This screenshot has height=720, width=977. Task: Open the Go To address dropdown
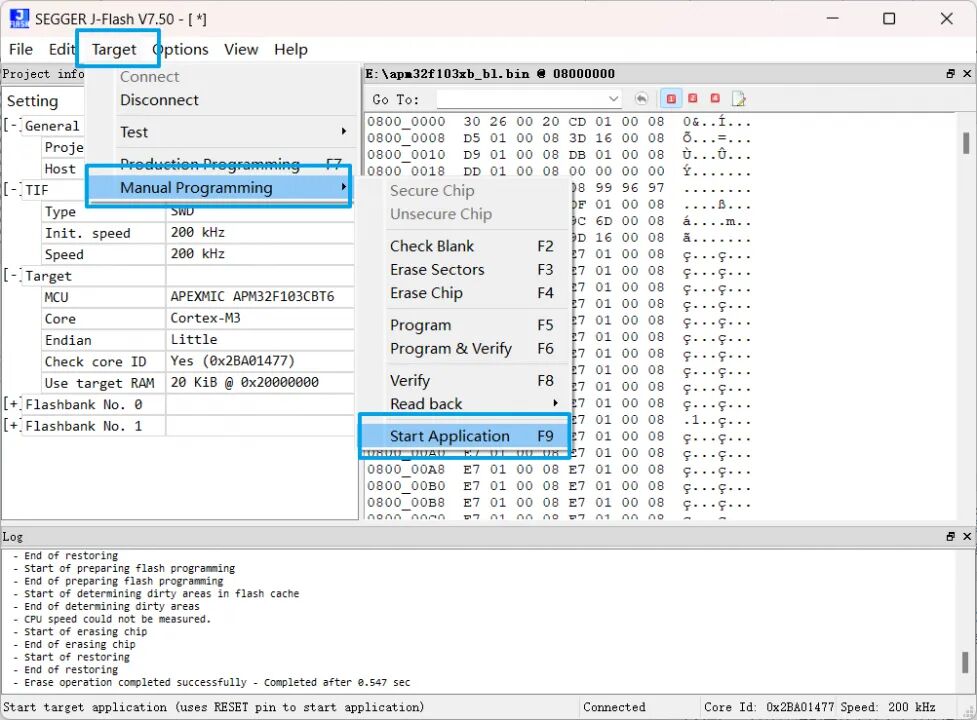[x=613, y=99]
